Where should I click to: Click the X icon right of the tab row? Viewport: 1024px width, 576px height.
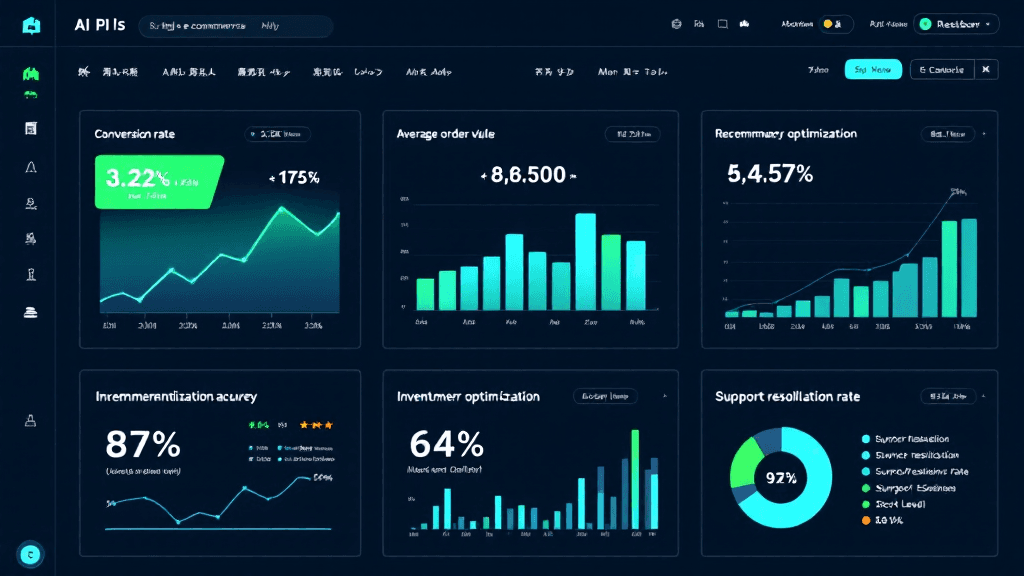coord(986,69)
